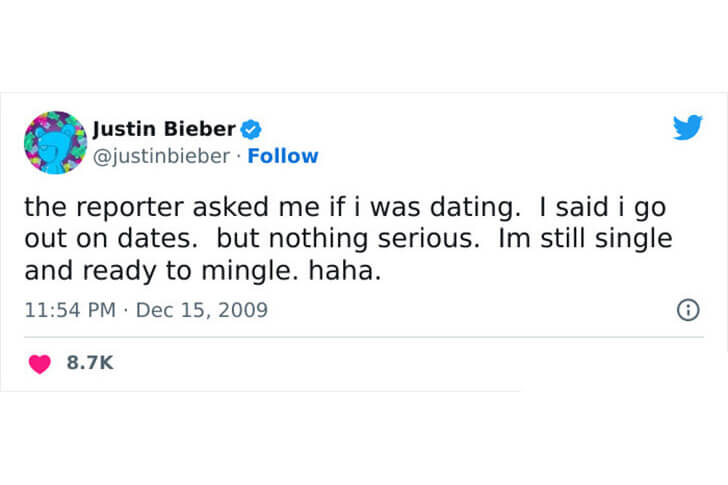The image size is (728, 485).
Task: Select the word 'haha.' in tweet
Action: pos(345,271)
